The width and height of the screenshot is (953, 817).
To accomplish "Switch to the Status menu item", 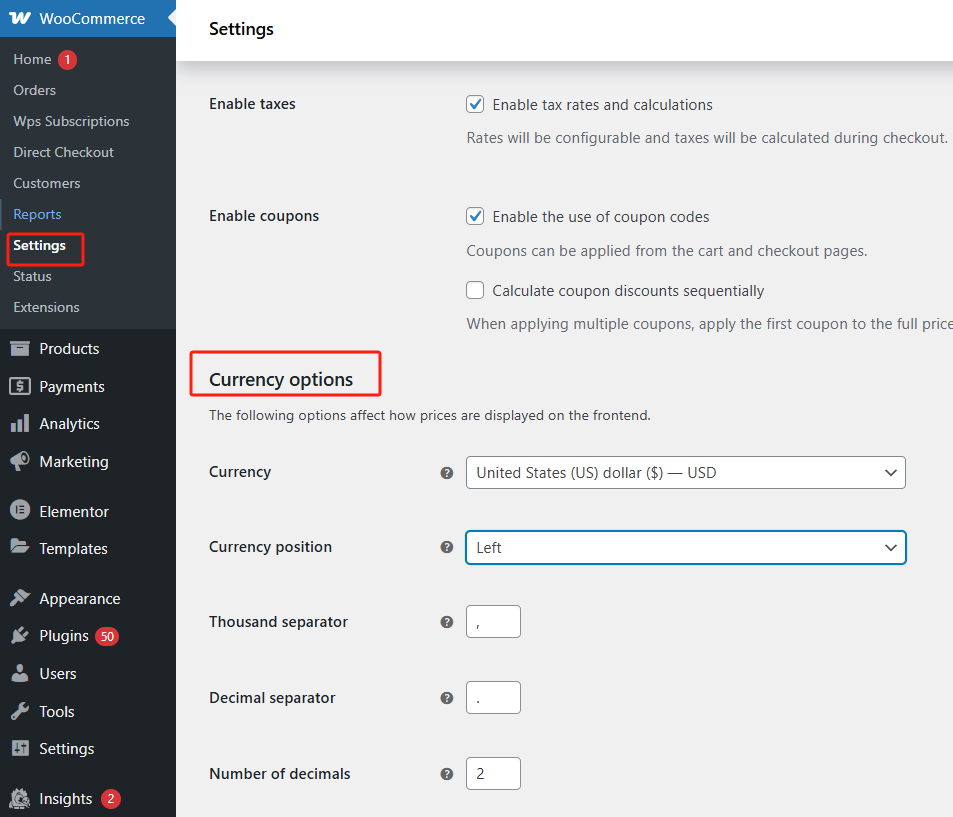I will coord(30,277).
